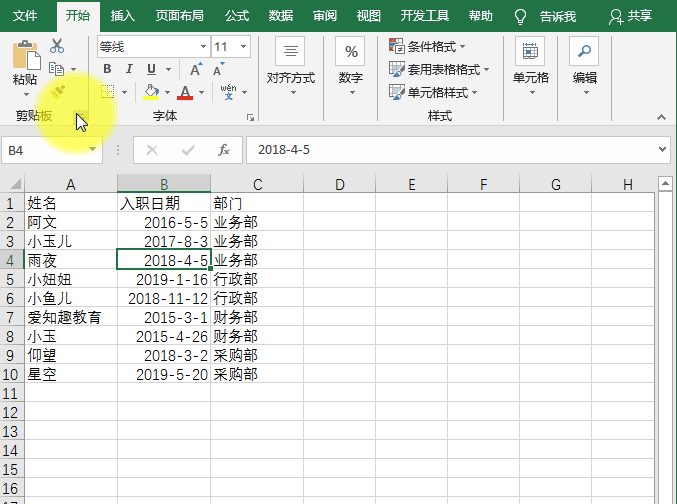Open 条件格式 conditional formatting
The image size is (677, 504).
[x=427, y=46]
